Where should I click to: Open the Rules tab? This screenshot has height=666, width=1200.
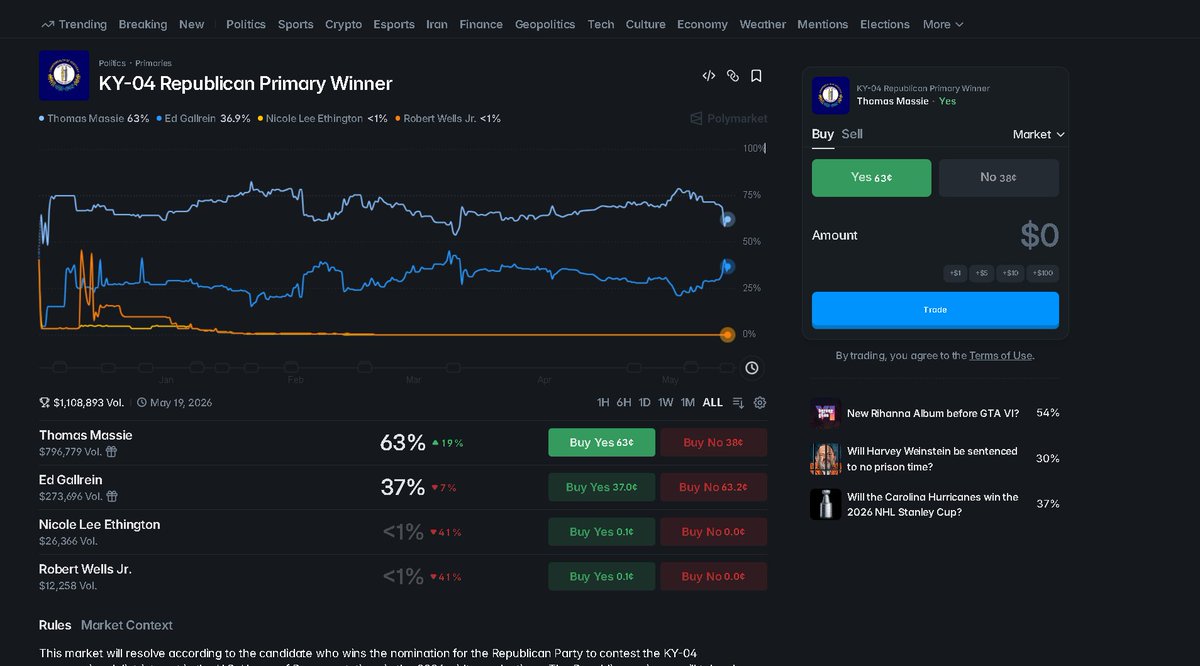55,625
